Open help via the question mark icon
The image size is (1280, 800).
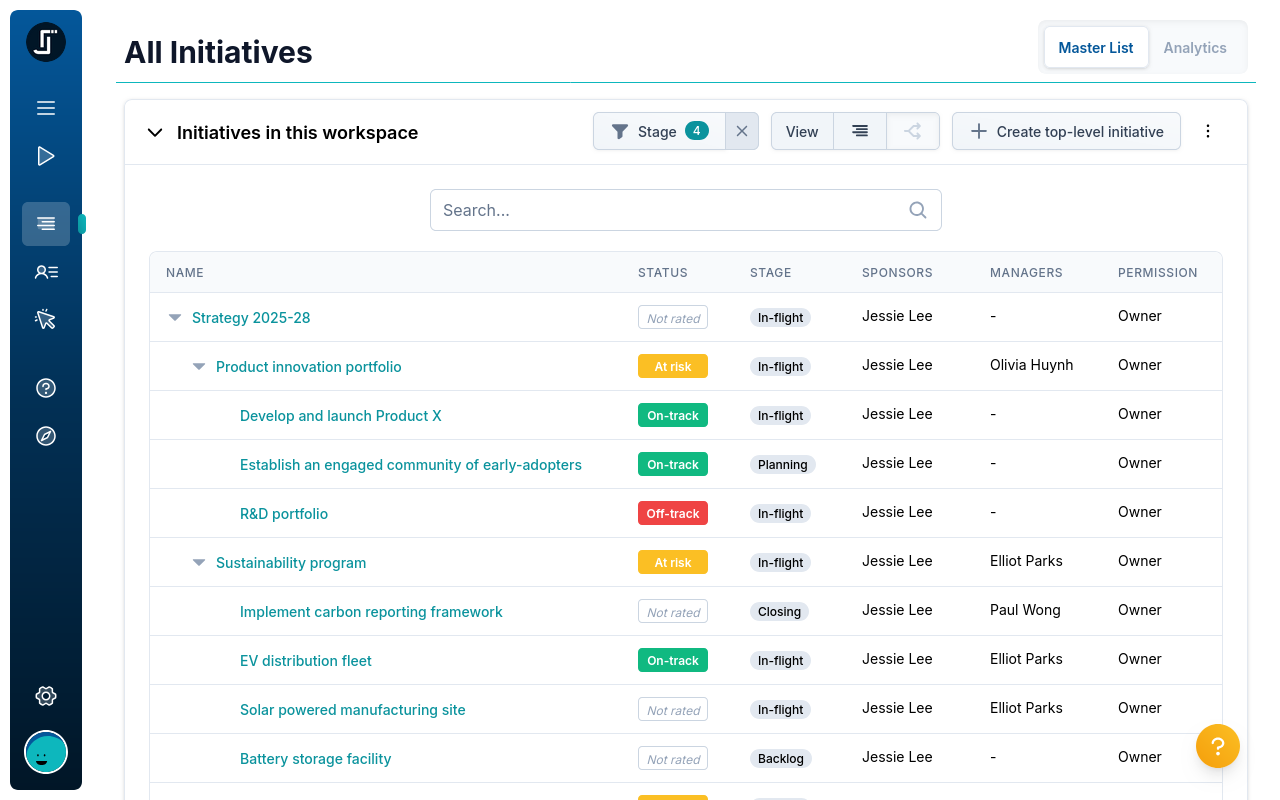point(45,388)
